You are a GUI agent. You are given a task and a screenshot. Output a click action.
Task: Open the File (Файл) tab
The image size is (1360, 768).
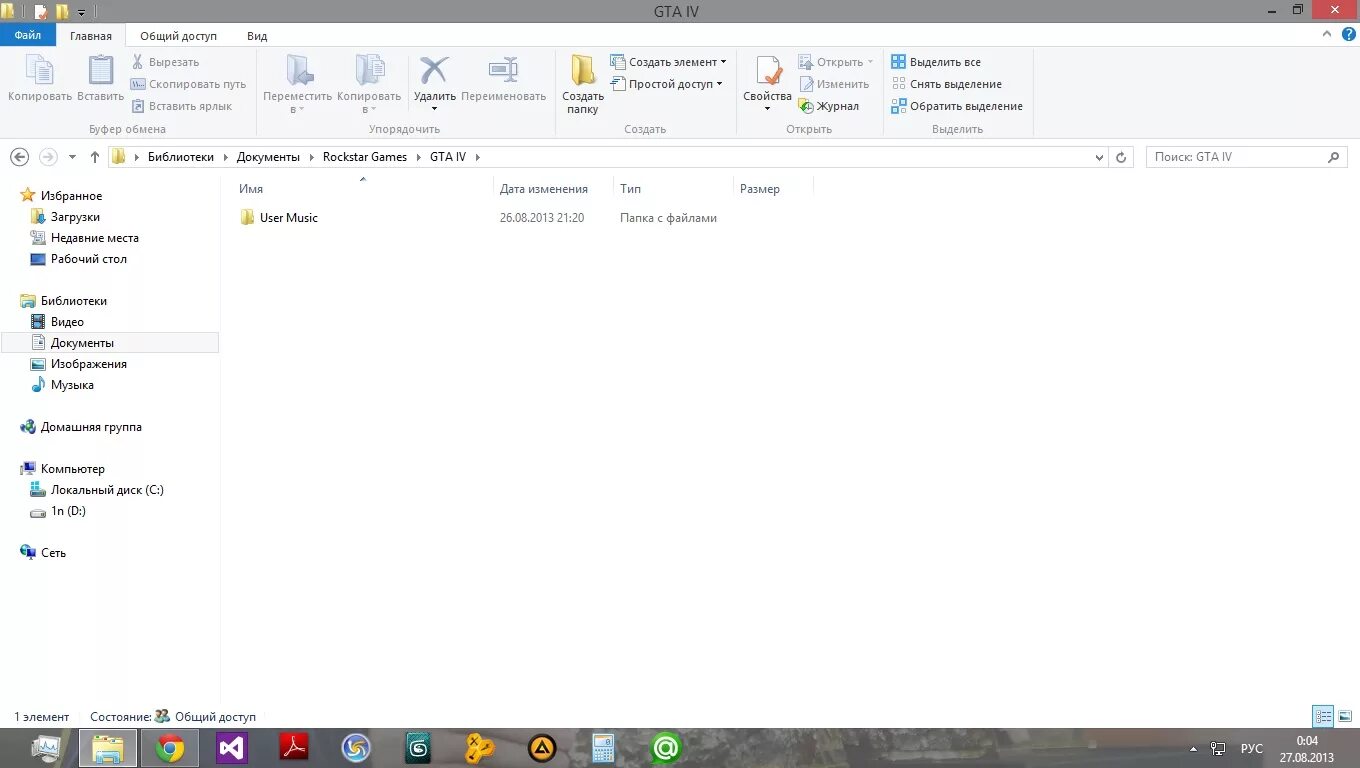[x=28, y=35]
